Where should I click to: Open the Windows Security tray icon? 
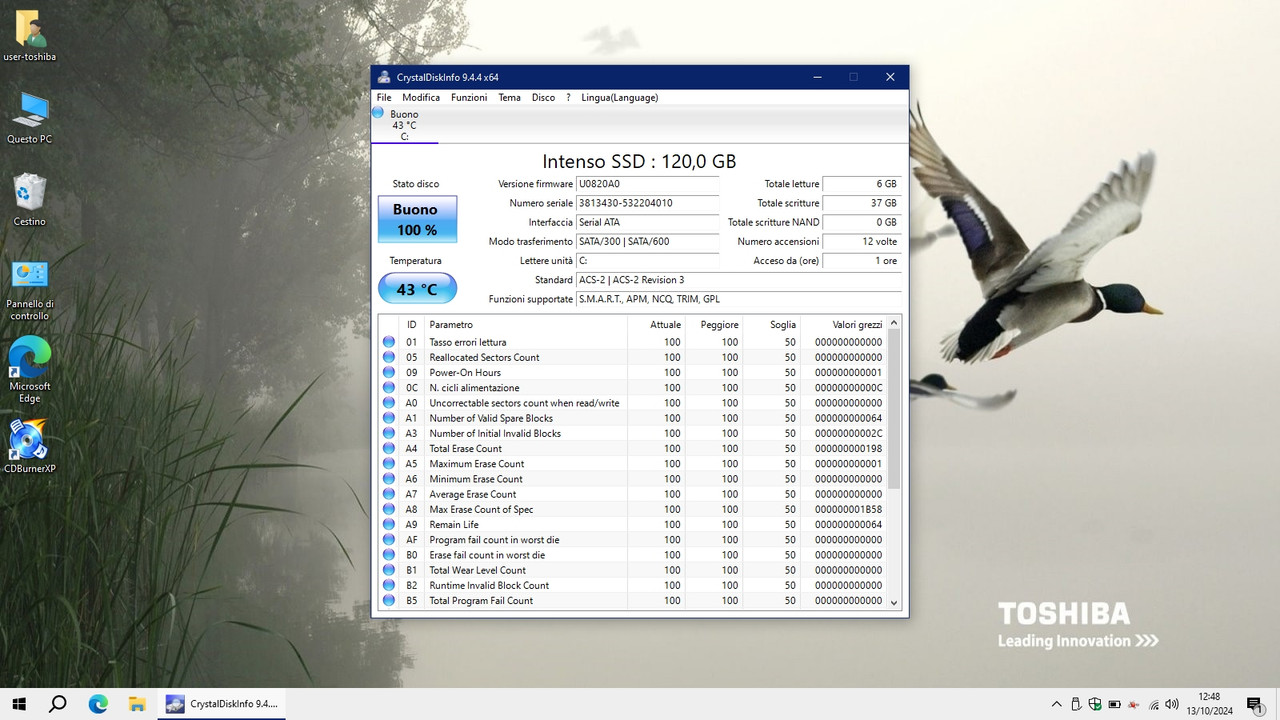point(1095,704)
